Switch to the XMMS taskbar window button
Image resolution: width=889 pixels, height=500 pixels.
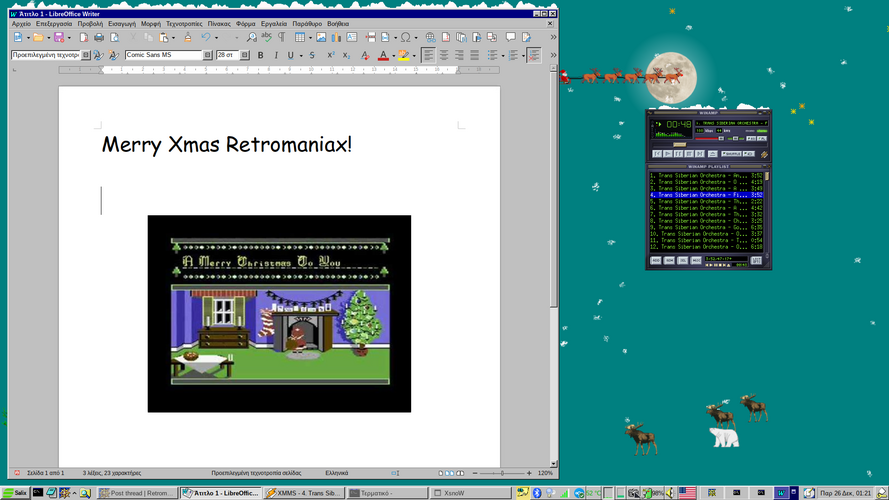click(x=303, y=493)
